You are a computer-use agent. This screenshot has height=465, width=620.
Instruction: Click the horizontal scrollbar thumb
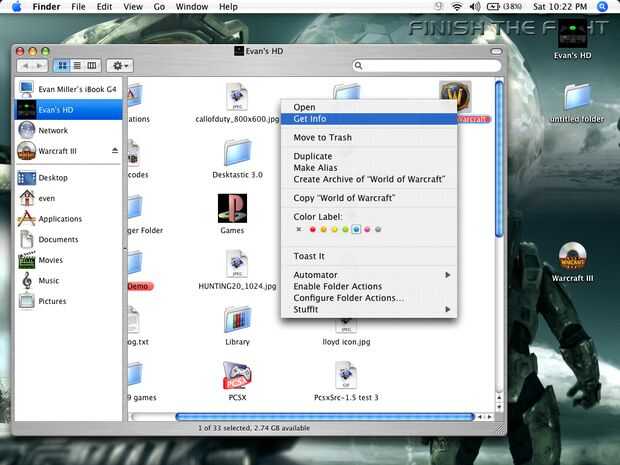tap(325, 417)
